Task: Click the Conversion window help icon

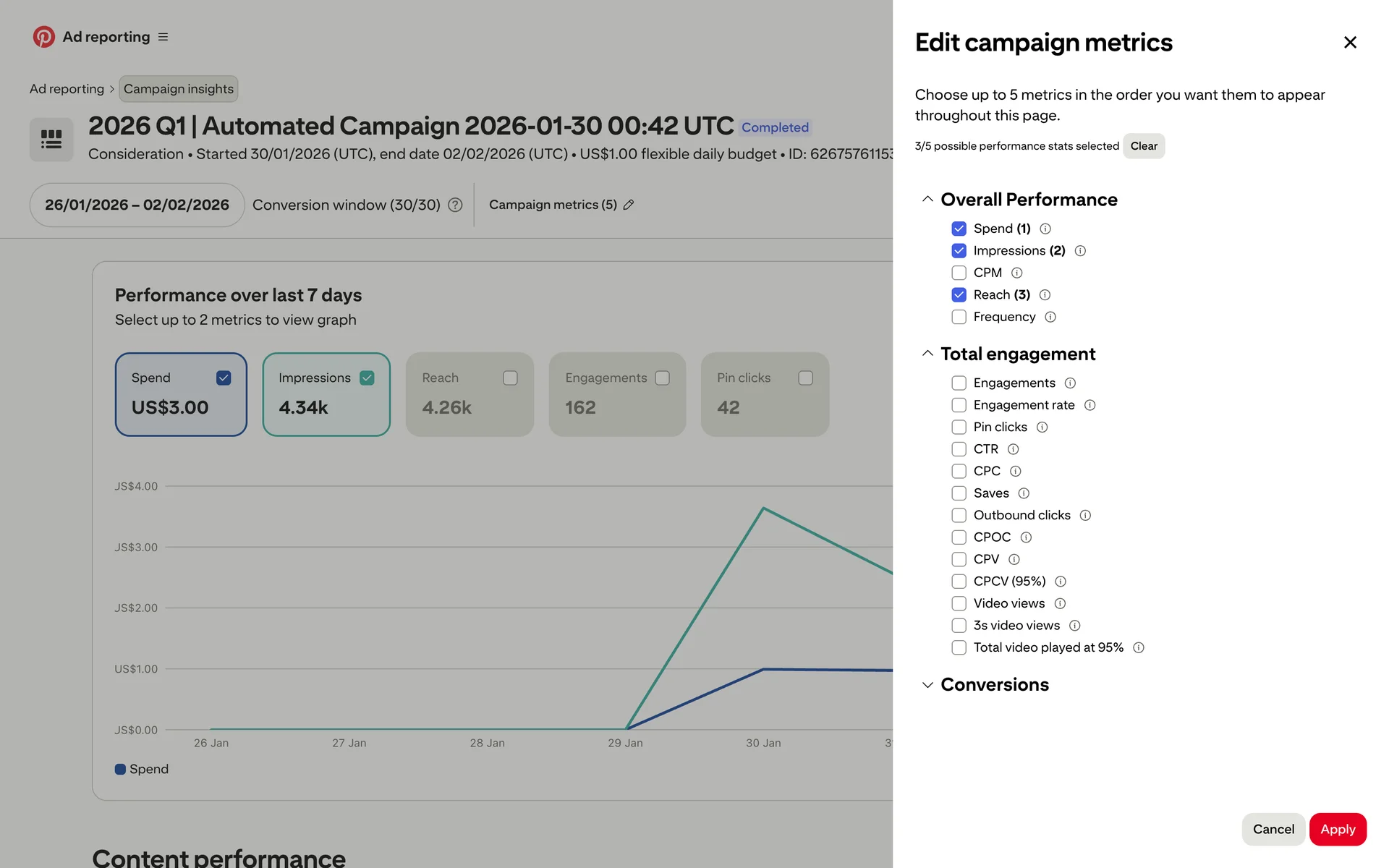Action: click(x=455, y=205)
